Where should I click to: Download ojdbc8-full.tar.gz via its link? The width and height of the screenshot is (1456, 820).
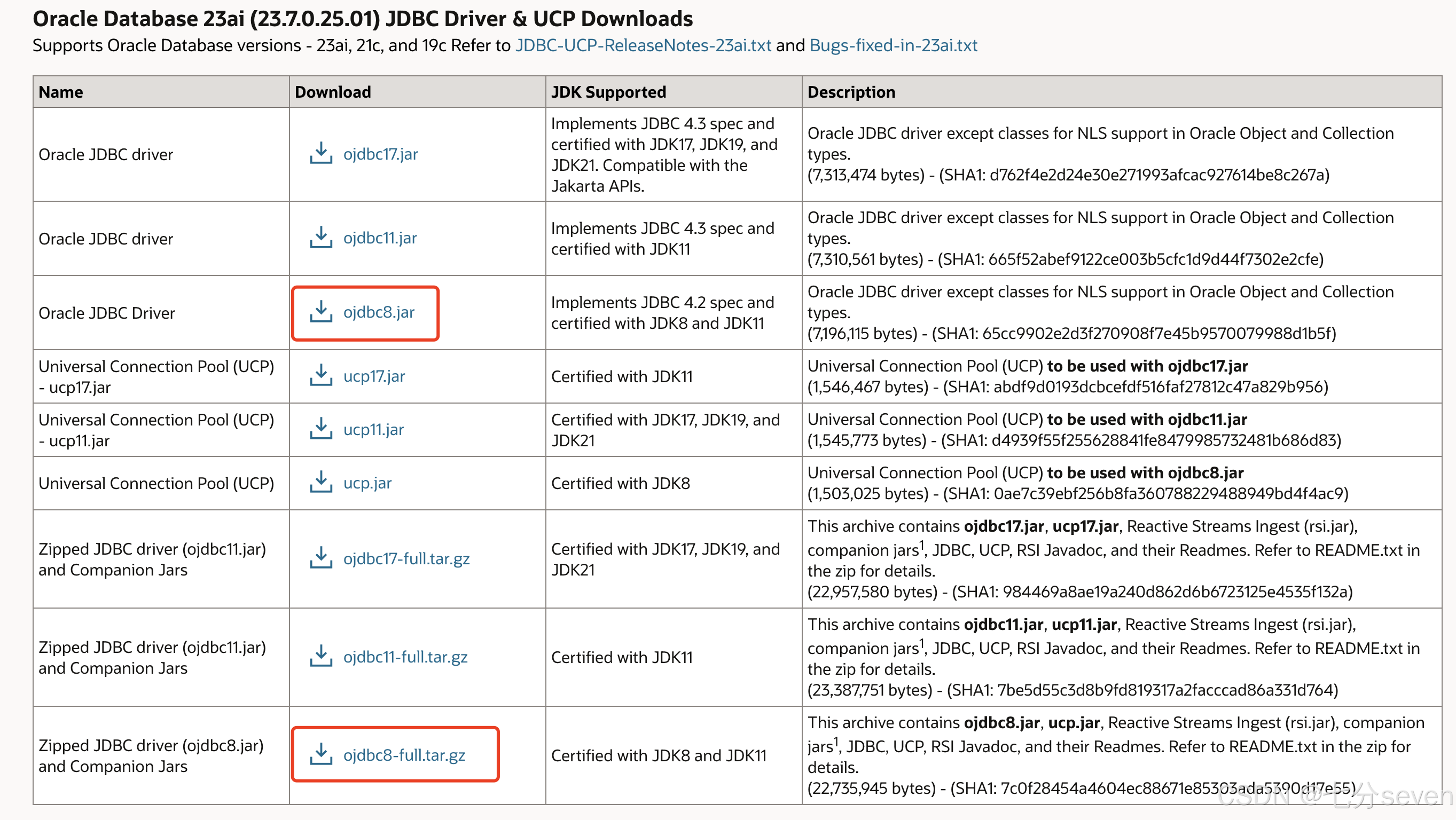(405, 754)
